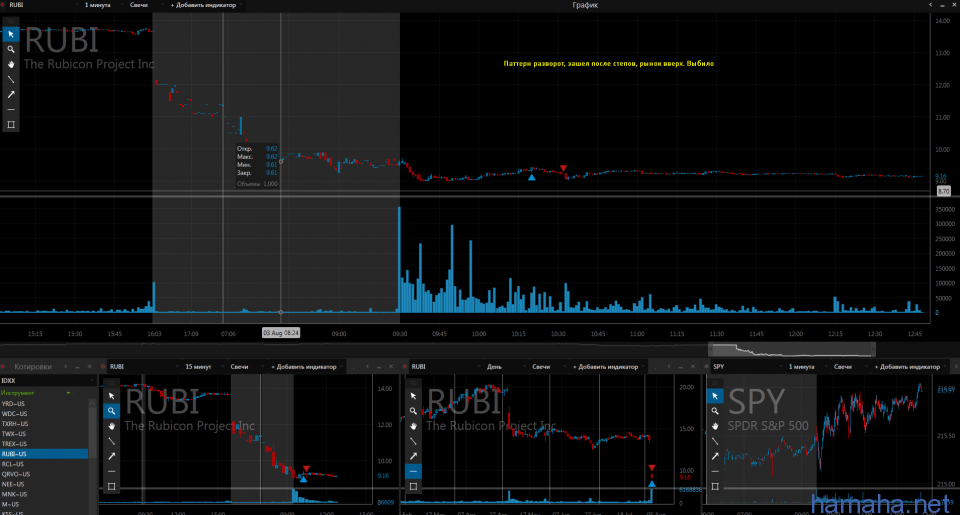Click RUBI symbol field in 15-minute chart header
Image resolution: width=960 pixels, height=515 pixels.
[x=144, y=367]
